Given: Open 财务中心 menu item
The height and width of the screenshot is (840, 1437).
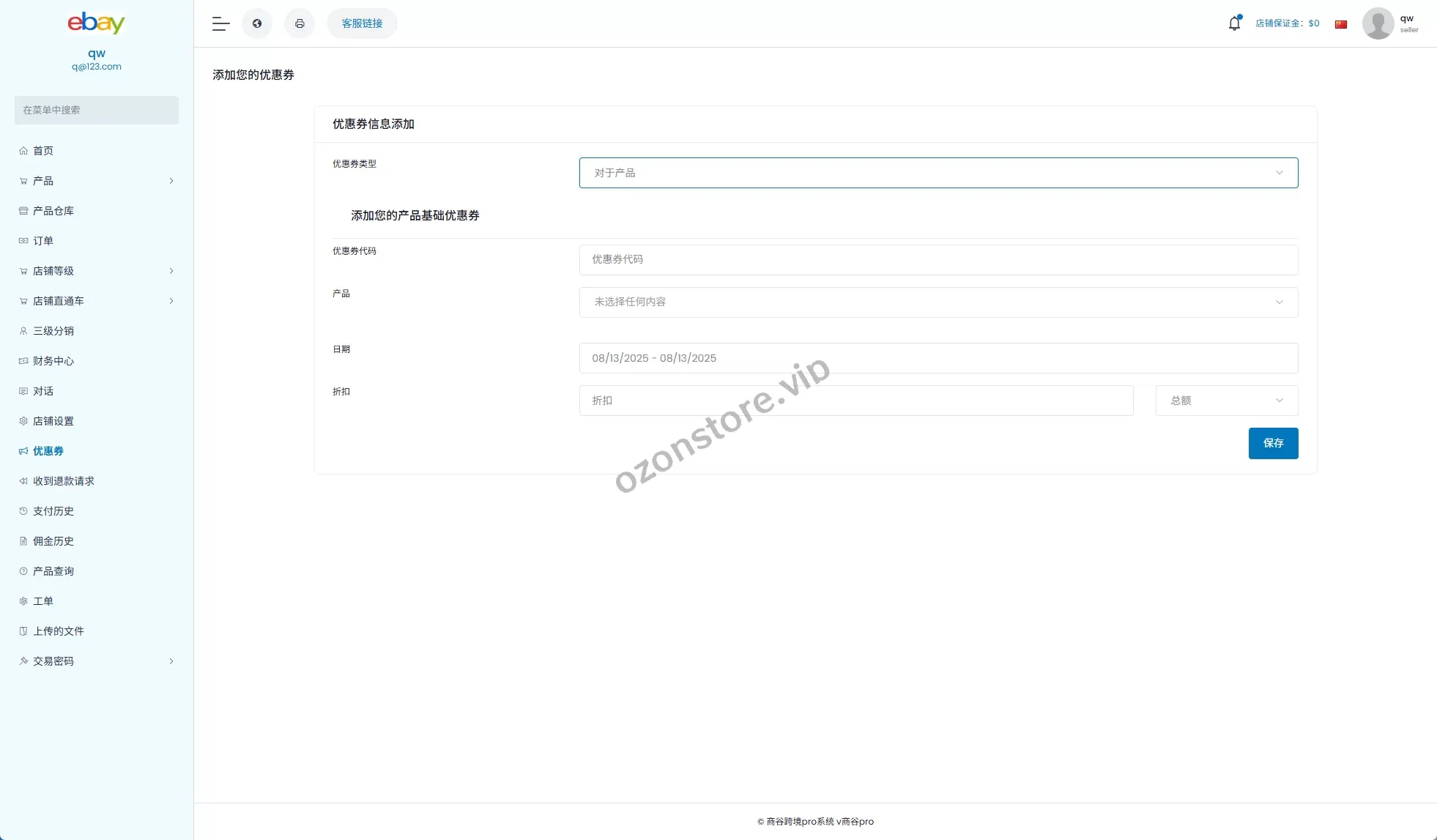Looking at the screenshot, I should [x=53, y=361].
